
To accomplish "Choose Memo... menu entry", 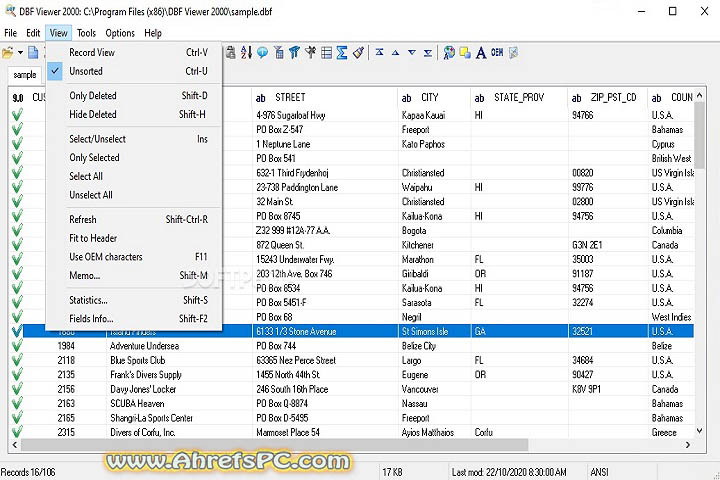I will [135, 275].
